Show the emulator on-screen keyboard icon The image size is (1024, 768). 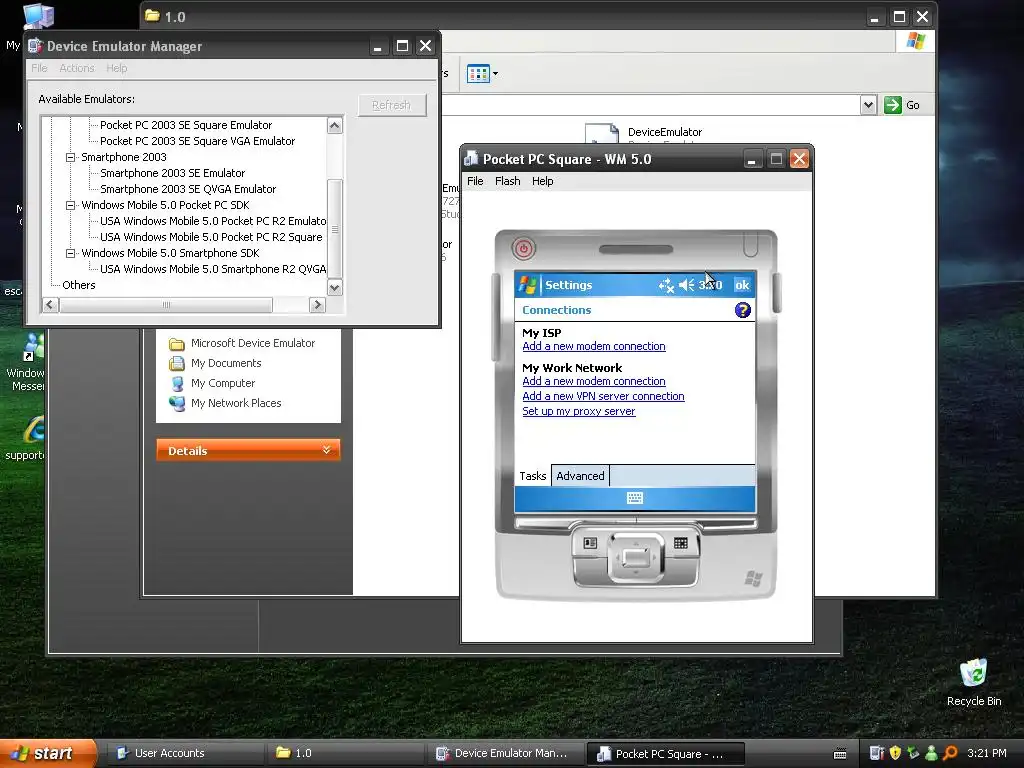(635, 498)
